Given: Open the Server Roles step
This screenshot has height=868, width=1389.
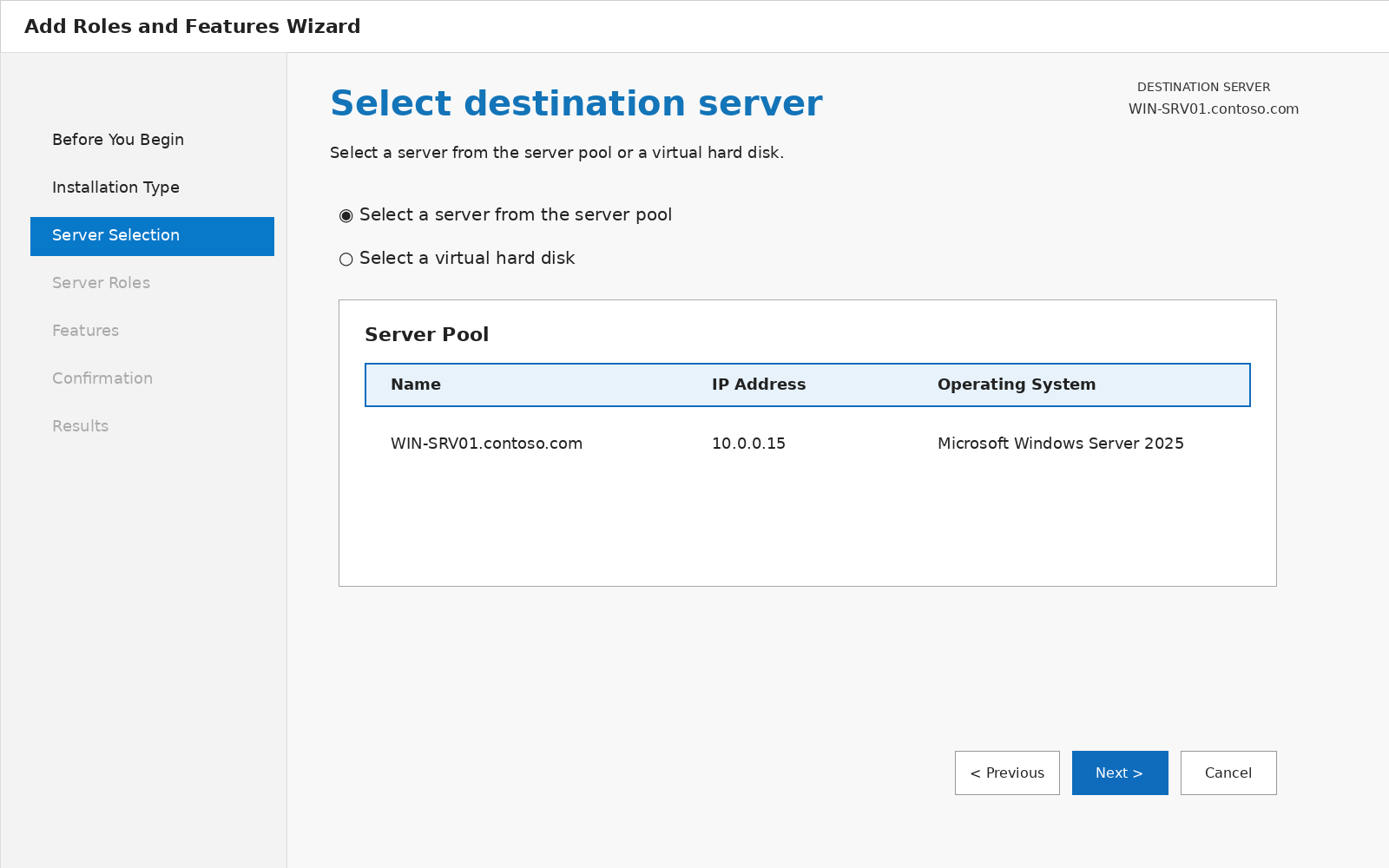Looking at the screenshot, I should [x=101, y=283].
